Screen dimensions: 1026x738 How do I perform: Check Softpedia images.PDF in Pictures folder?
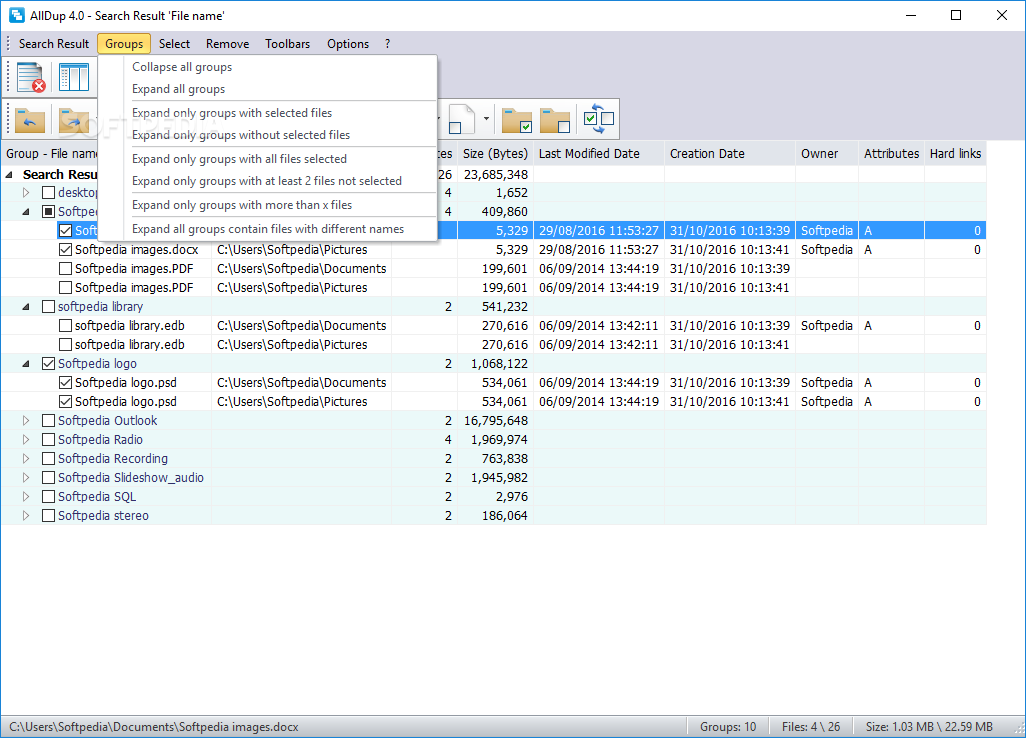pos(65,287)
